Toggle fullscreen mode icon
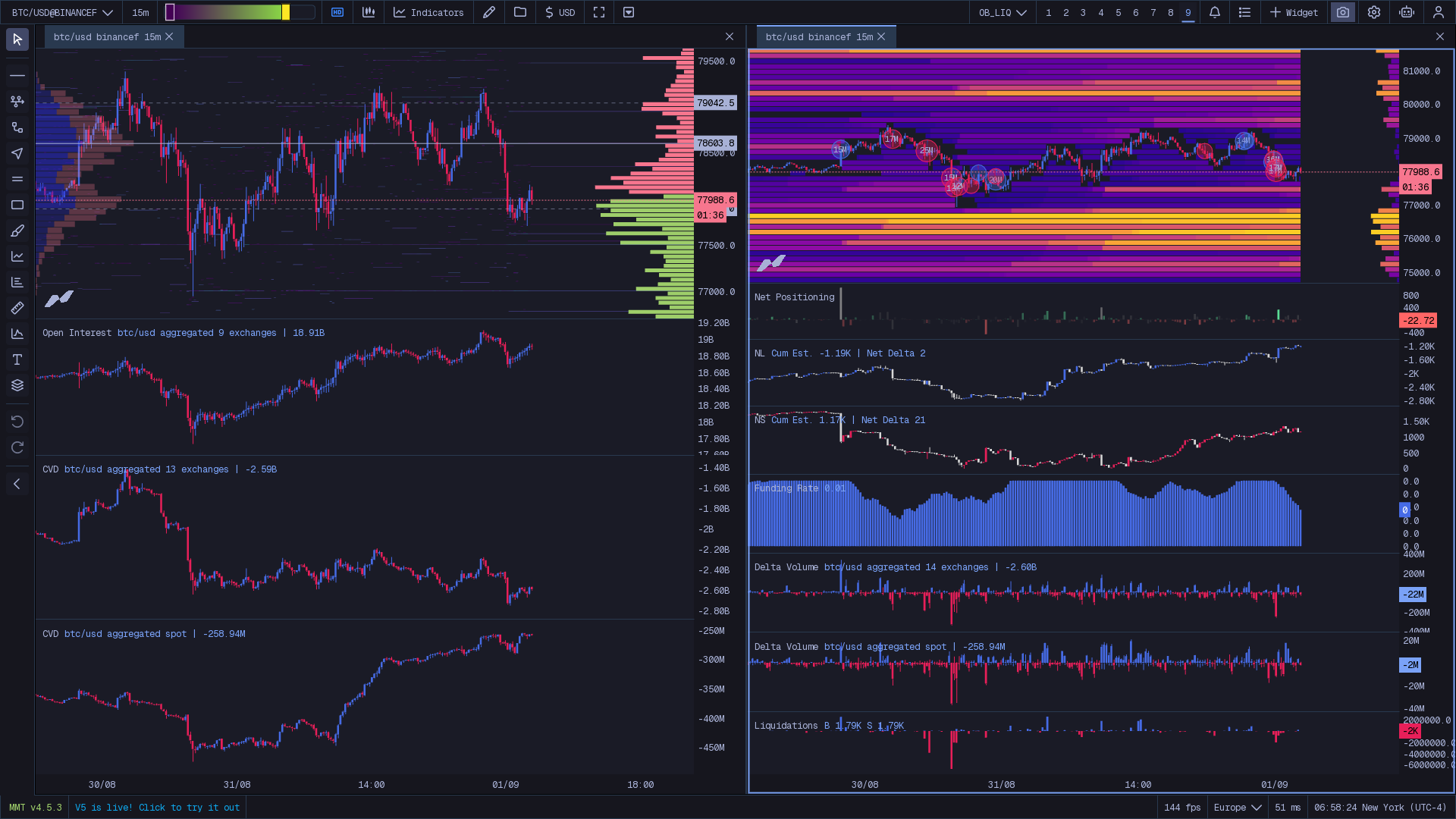 (x=599, y=12)
